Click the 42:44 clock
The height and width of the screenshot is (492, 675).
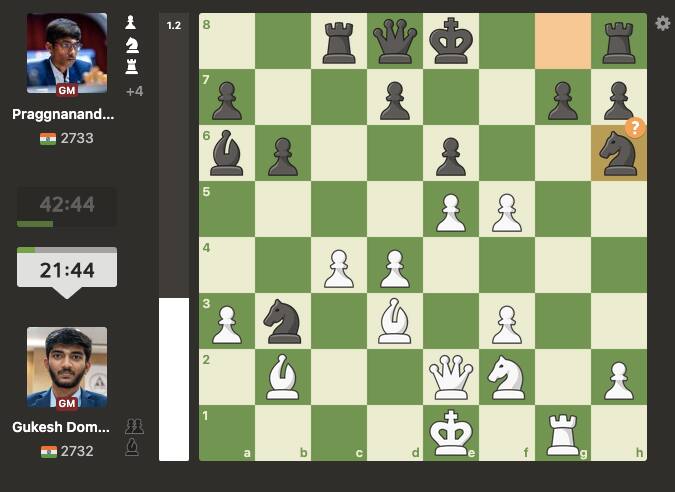click(67, 205)
